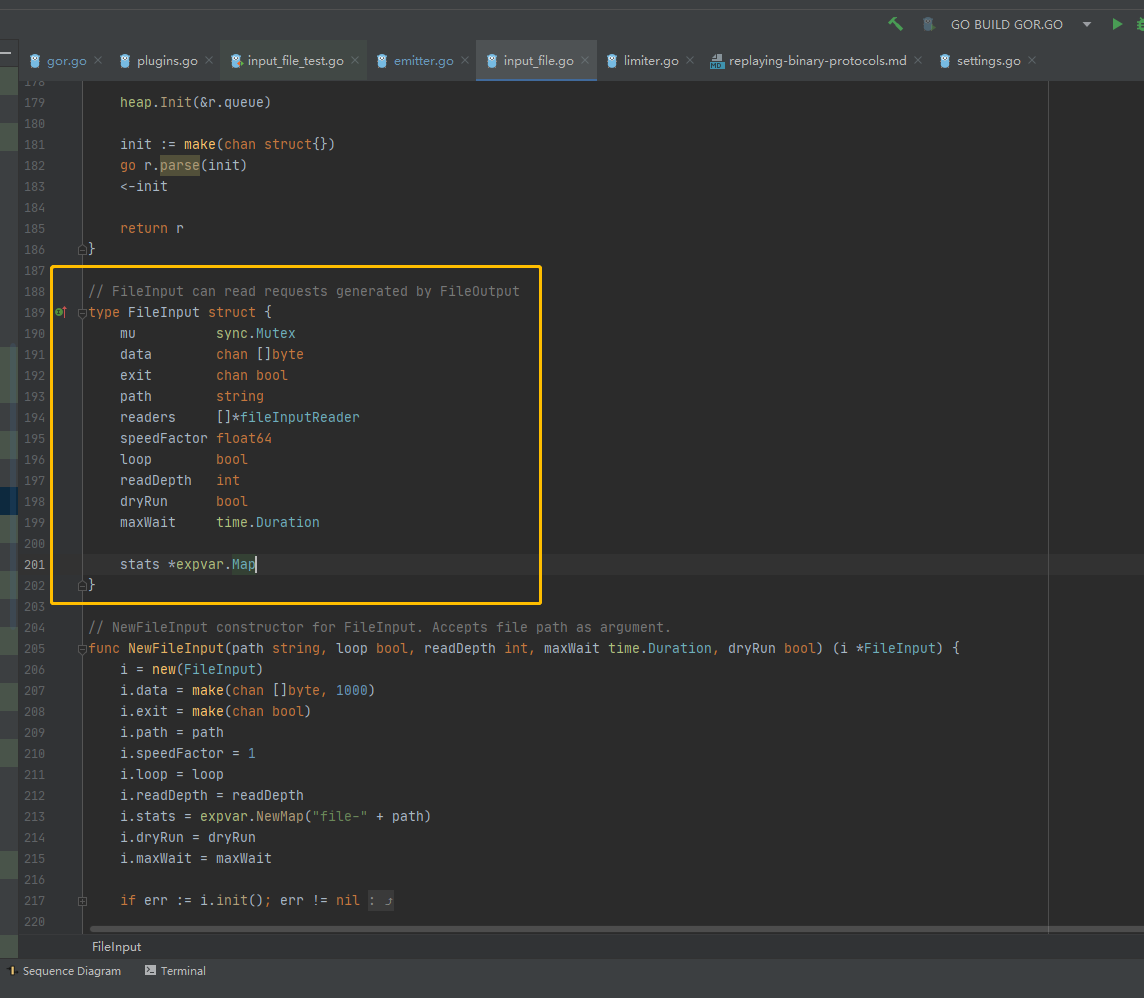Close the settings.go tab

(1032, 60)
